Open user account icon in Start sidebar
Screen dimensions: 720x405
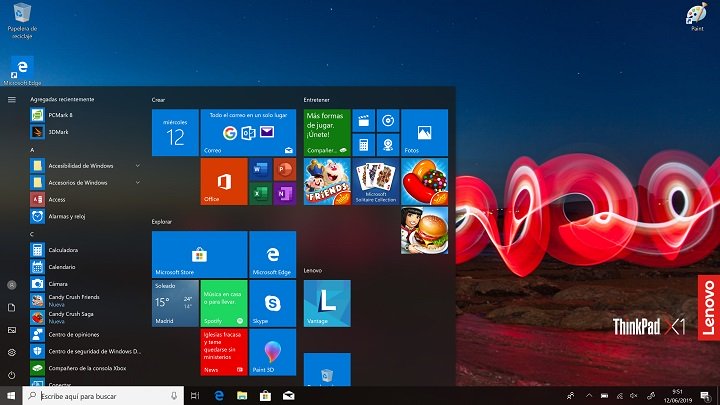click(x=12, y=285)
